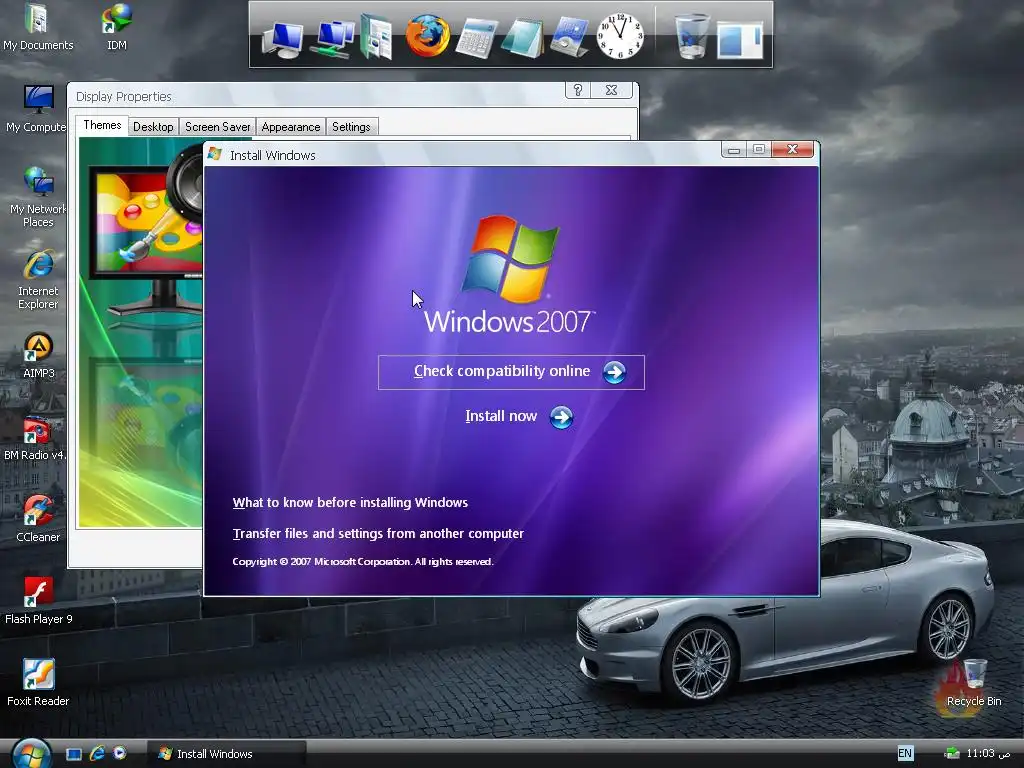
Task: Open the Appearance tab
Action: point(291,127)
